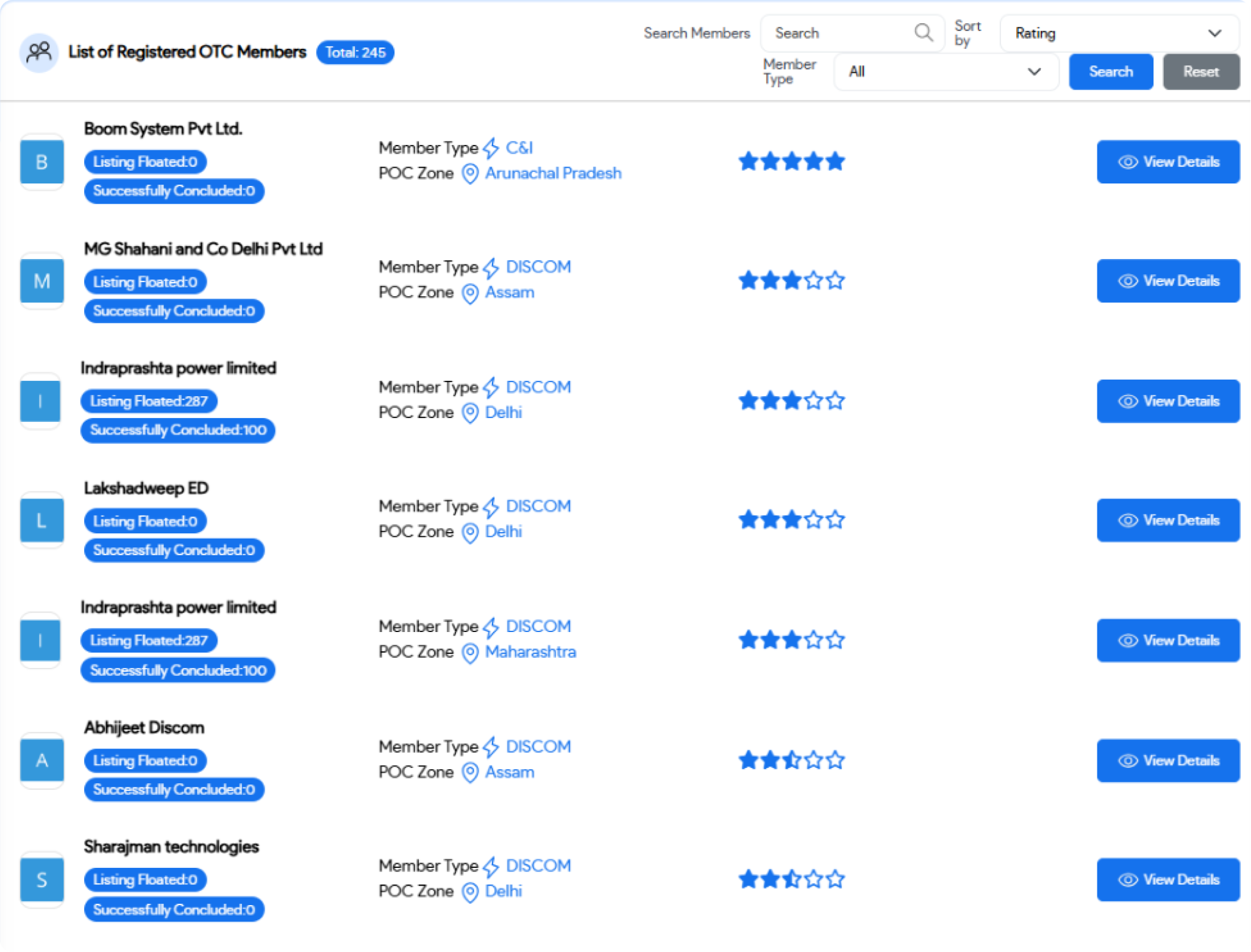The image size is (1251, 952).
Task: Click the chevron arrow of Rating dropdown
Action: coord(1214,33)
